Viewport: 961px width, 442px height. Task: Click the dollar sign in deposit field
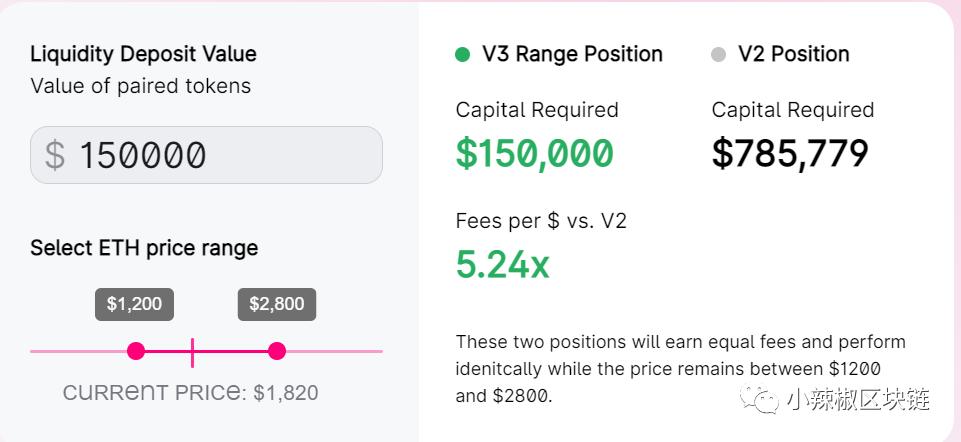pyautogui.click(x=55, y=155)
